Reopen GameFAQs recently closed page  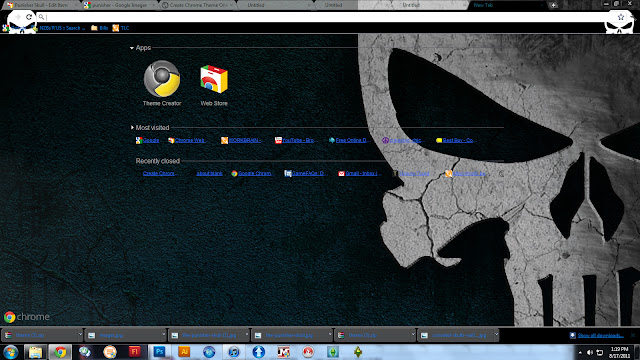(305, 173)
